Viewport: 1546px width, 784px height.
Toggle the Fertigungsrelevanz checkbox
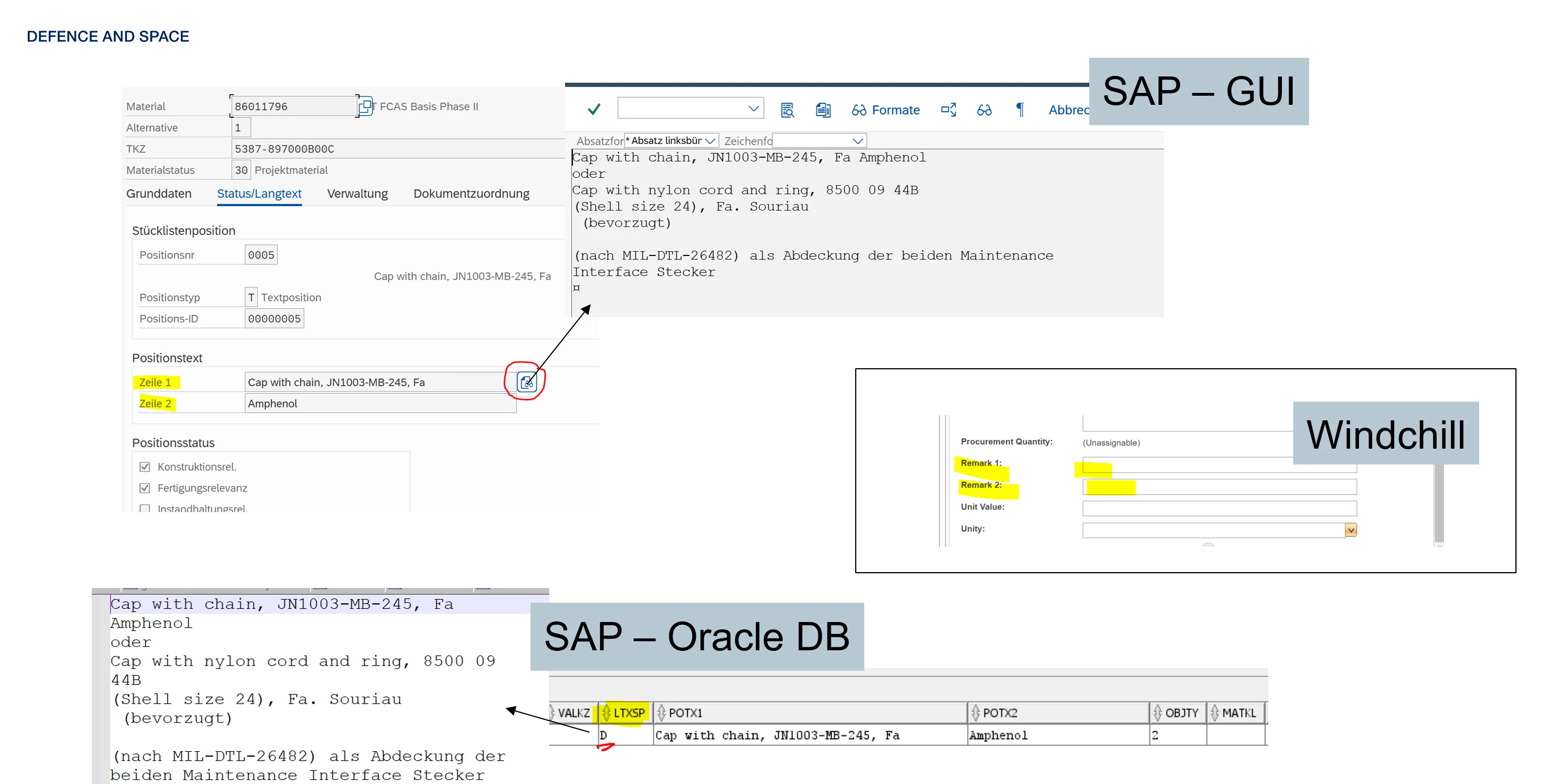[145, 488]
